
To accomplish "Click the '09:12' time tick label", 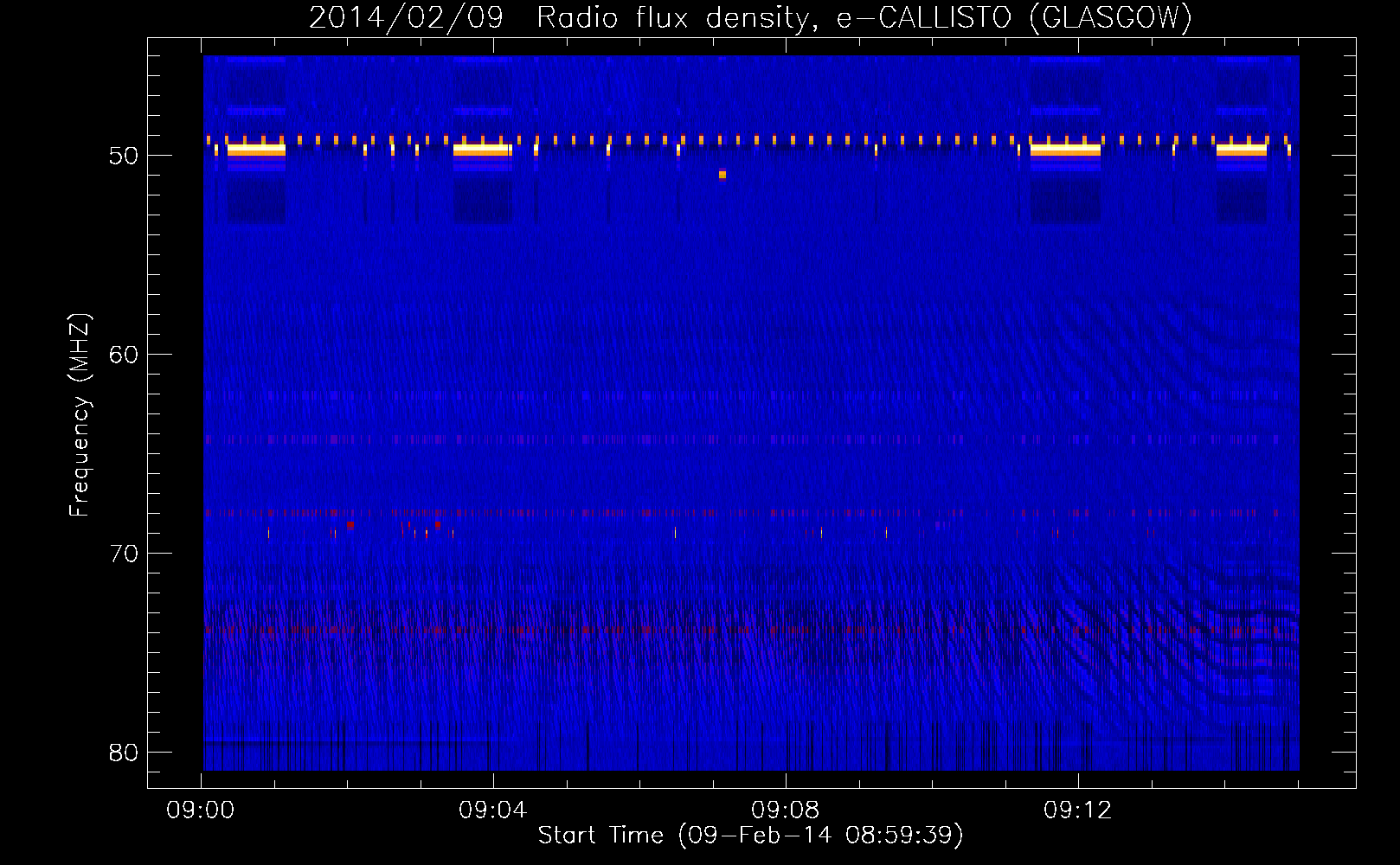I will click(x=1078, y=811).
